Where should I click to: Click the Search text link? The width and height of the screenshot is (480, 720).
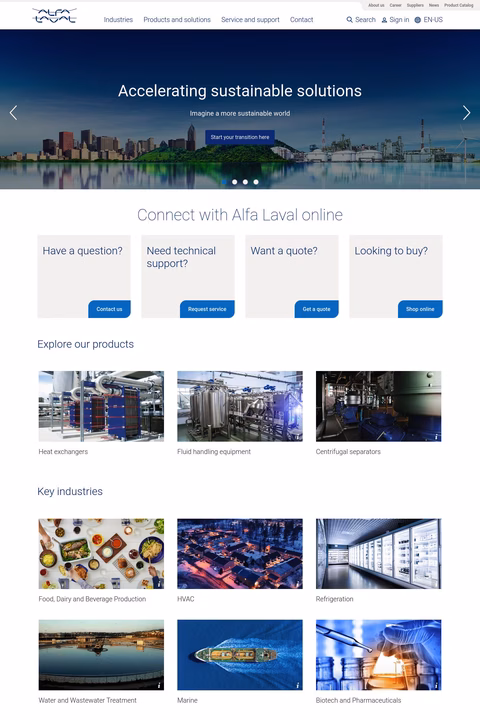(x=365, y=20)
